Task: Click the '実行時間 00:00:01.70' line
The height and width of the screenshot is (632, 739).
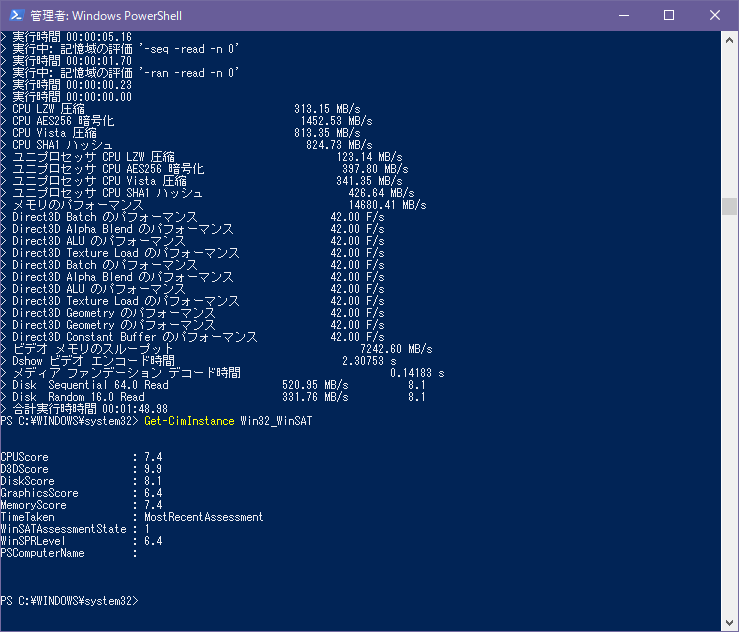Action: point(72,61)
